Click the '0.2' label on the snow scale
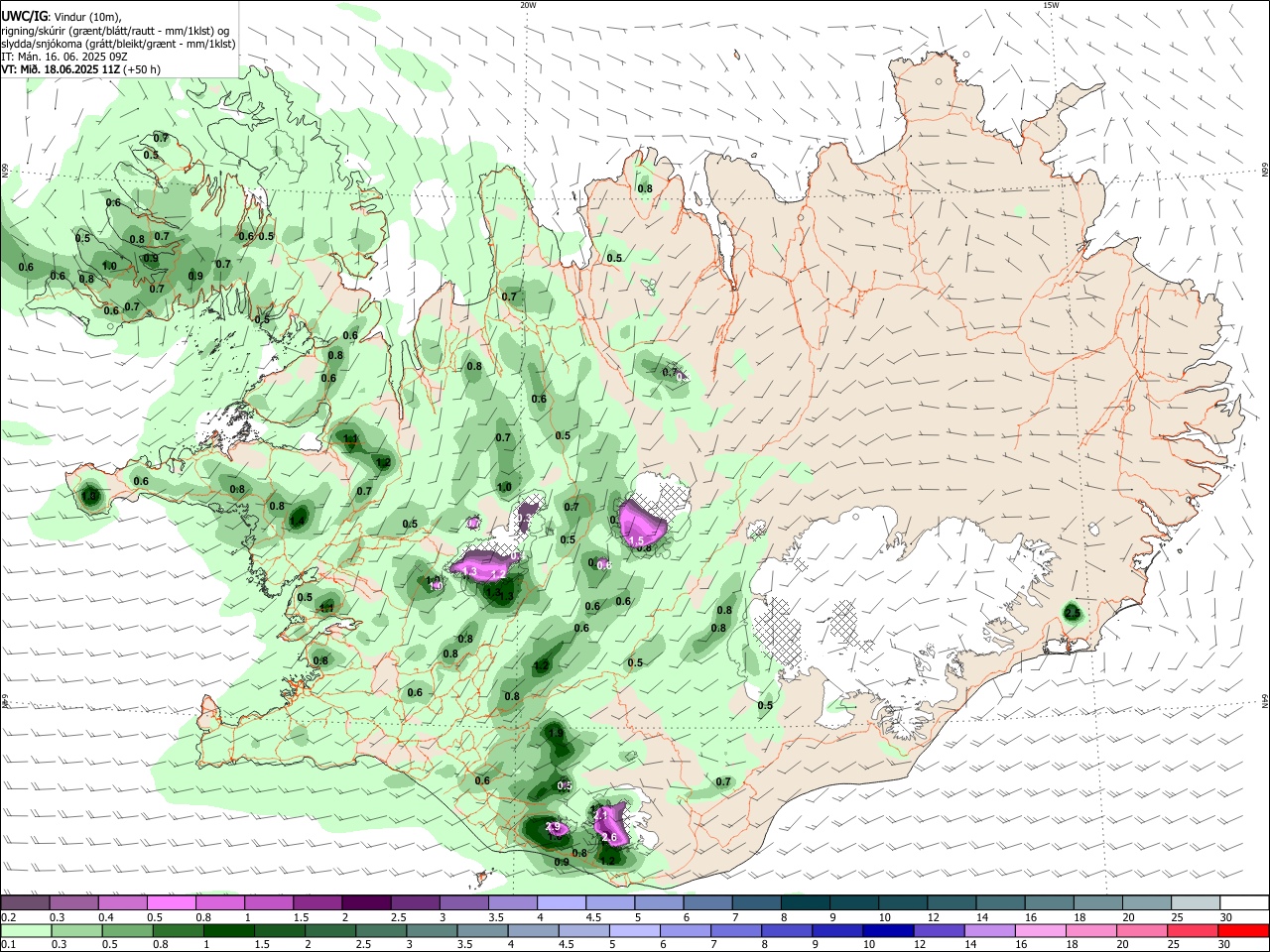The width and height of the screenshot is (1270, 952). (9, 917)
